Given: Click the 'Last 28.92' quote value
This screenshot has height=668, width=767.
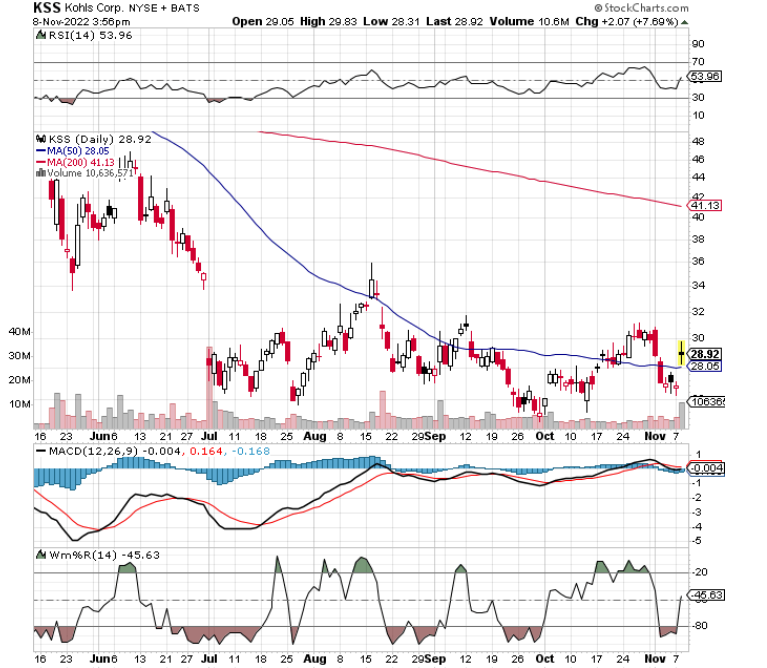Looking at the screenshot, I should pyautogui.click(x=454, y=22).
